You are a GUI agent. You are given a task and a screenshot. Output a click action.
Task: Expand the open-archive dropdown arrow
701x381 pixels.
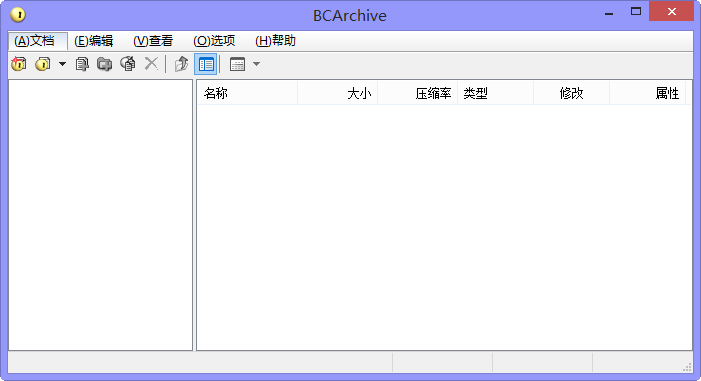tap(62, 64)
